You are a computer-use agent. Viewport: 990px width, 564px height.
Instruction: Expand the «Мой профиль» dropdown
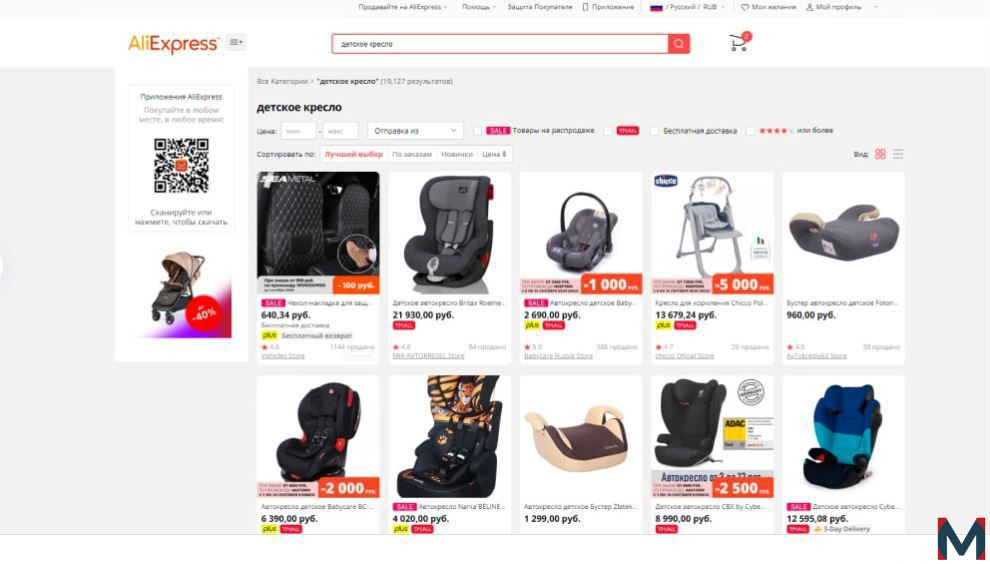842,7
